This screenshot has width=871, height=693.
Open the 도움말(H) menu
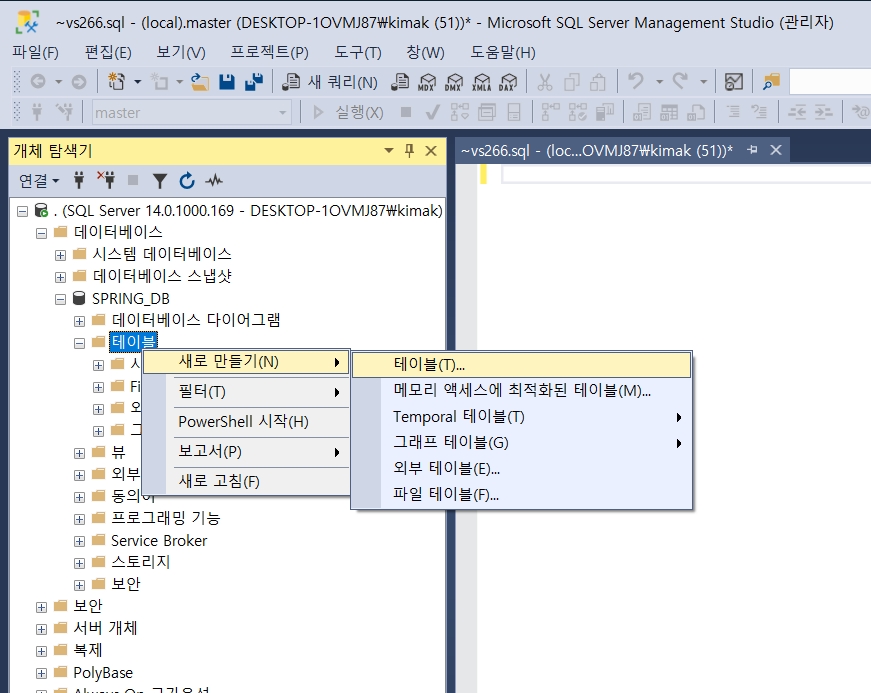[503, 52]
